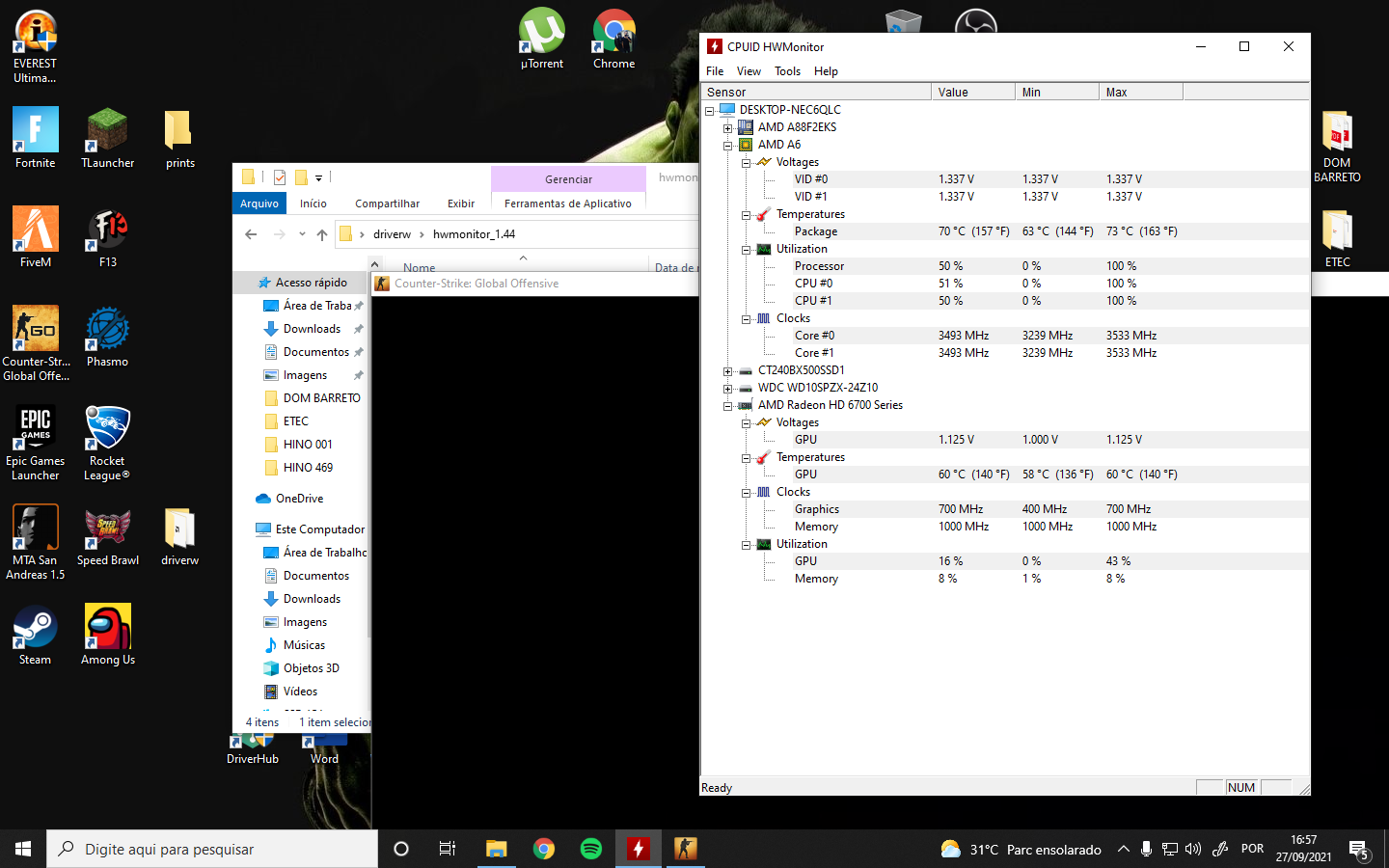The width and height of the screenshot is (1389, 868).
Task: Open the notification center icon
Action: pos(1359,850)
